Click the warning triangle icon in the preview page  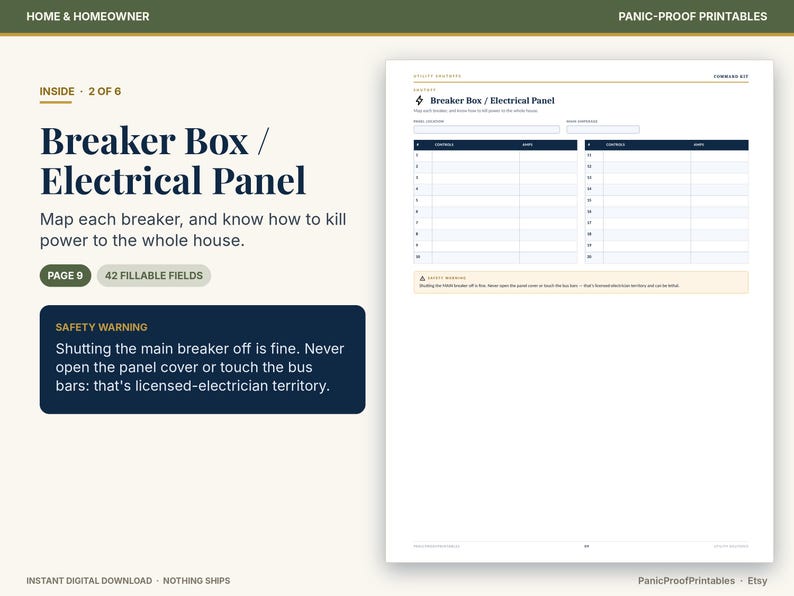click(x=422, y=278)
